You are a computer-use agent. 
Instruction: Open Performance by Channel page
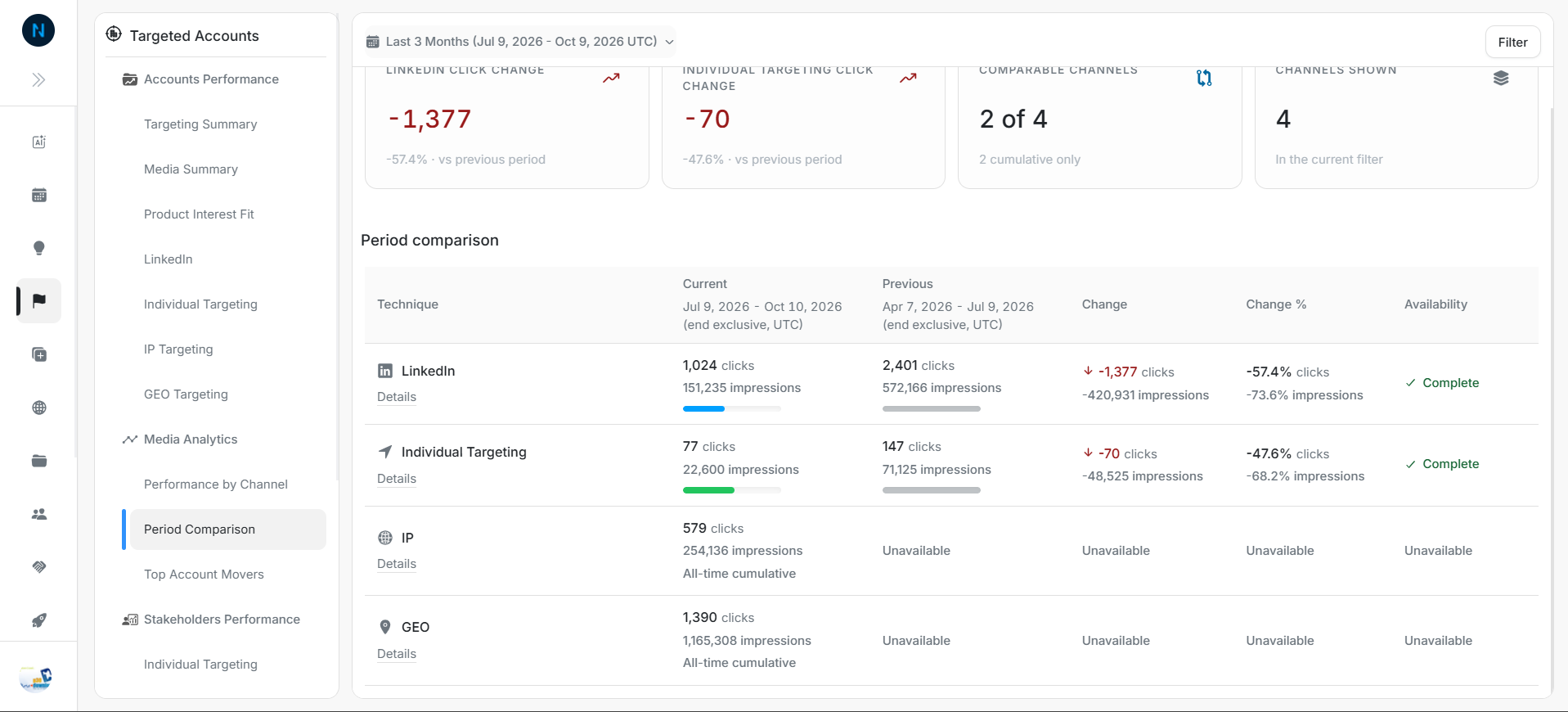[216, 484]
